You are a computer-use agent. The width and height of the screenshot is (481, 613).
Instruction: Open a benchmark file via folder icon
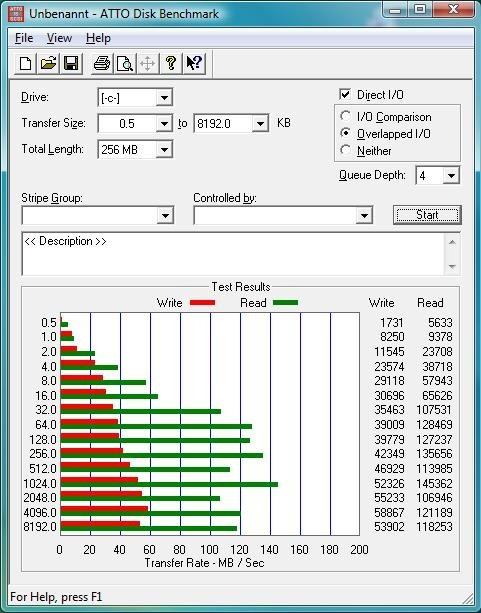tap(48, 63)
